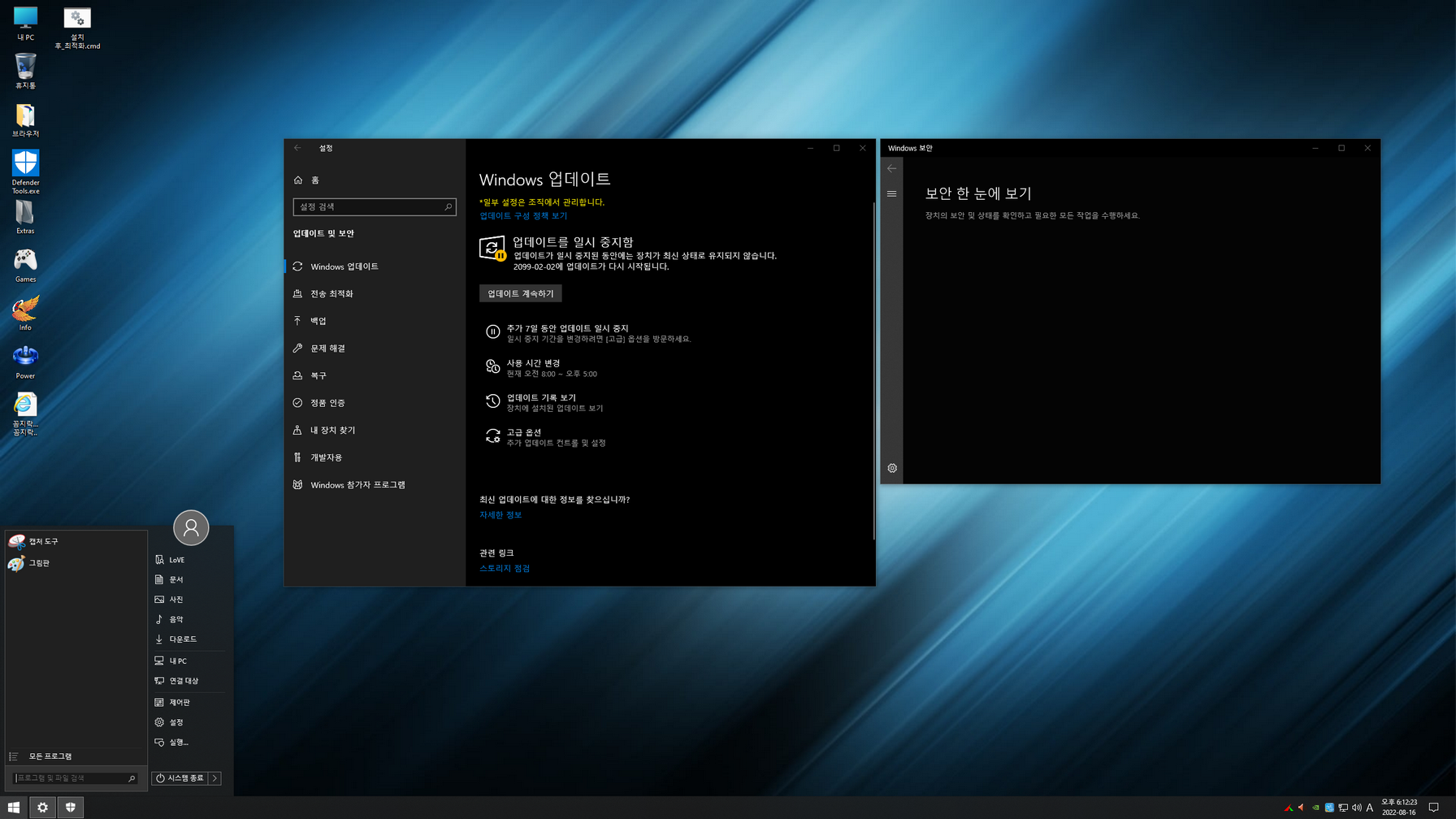Expand 모든 프로그램 in Start menu

(x=76, y=756)
